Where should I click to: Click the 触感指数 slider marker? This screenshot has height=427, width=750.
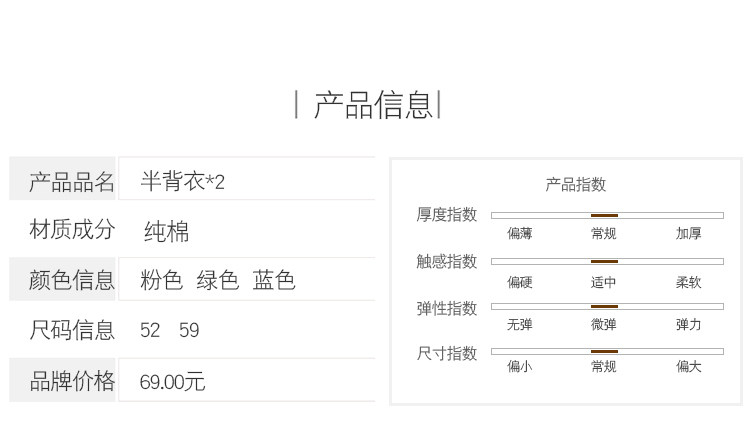[604, 262]
